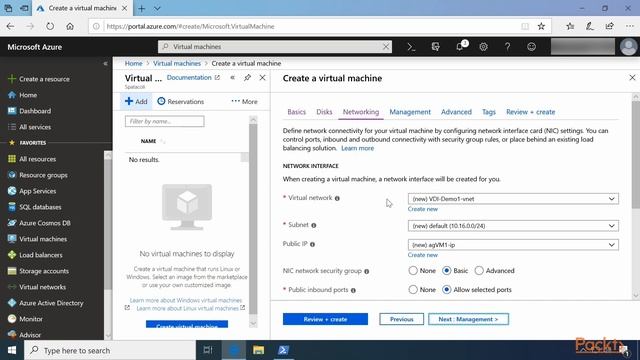Viewport: 640px width, 360px height.
Task: Switch to Disks tab
Action: coord(324,112)
